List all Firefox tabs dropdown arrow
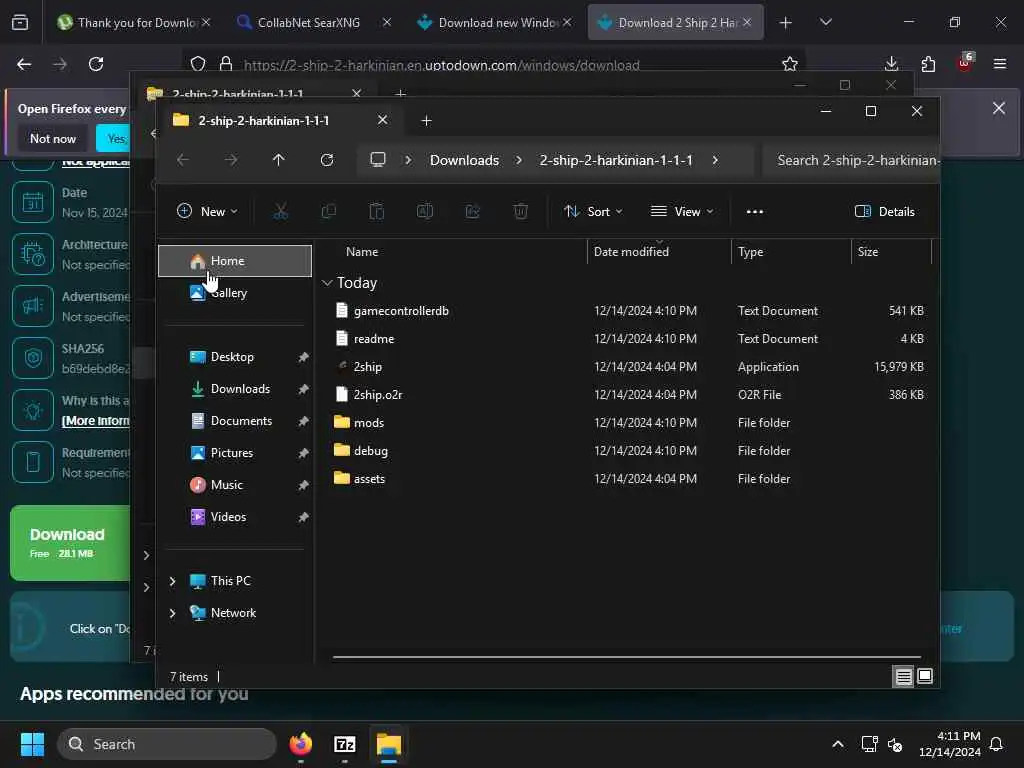 click(x=826, y=22)
